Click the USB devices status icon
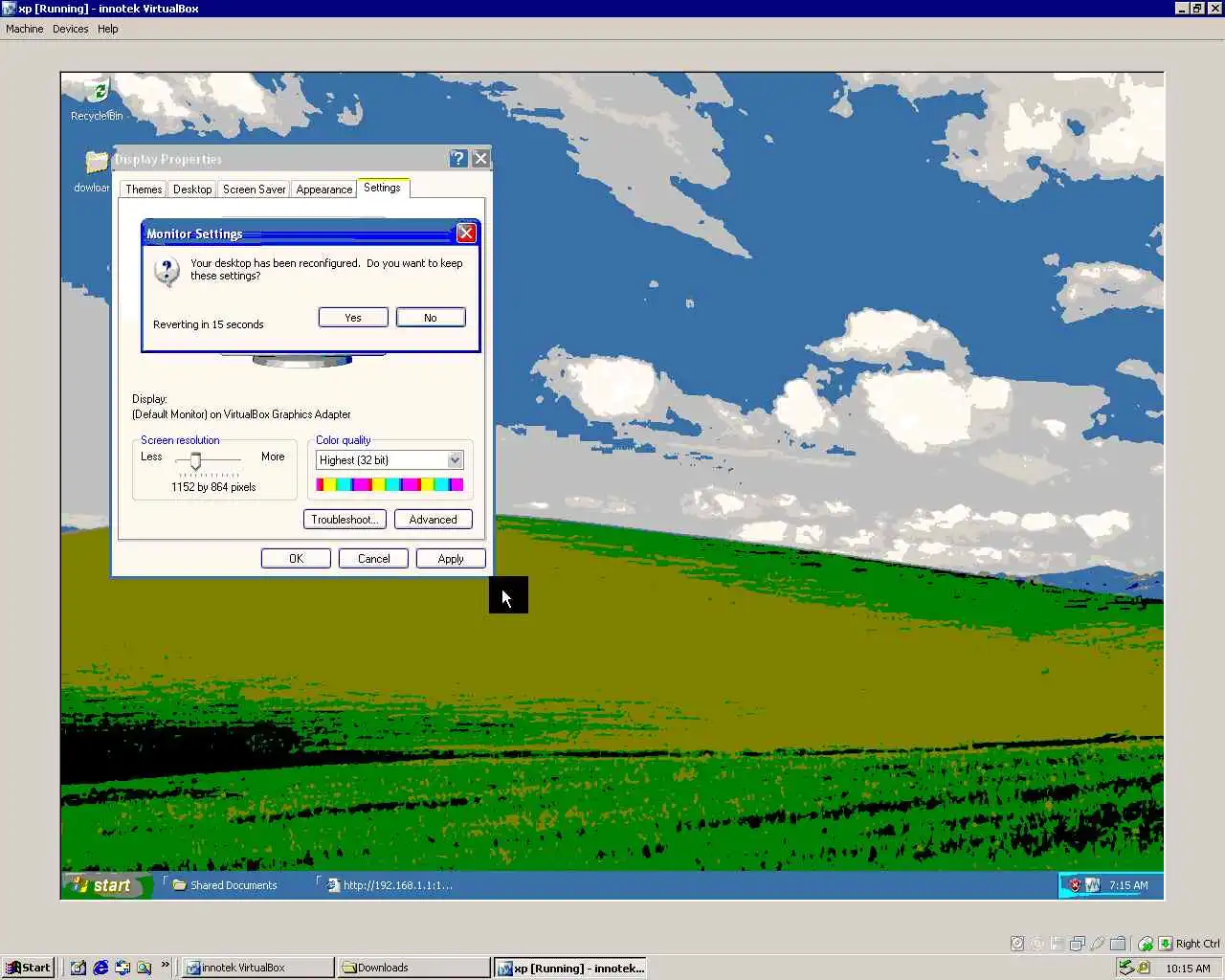1225x980 pixels. coord(1098,944)
